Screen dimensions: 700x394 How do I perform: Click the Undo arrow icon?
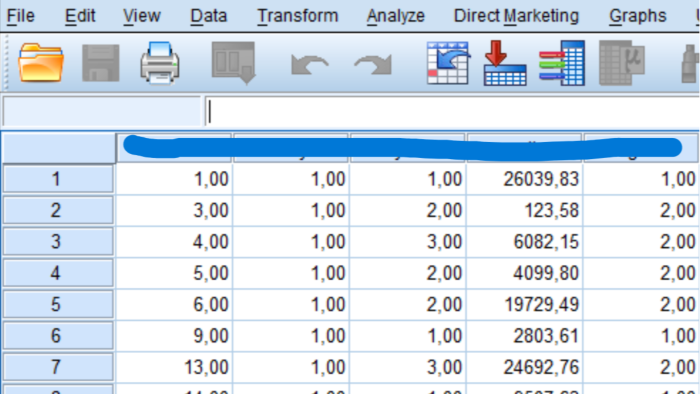click(309, 64)
